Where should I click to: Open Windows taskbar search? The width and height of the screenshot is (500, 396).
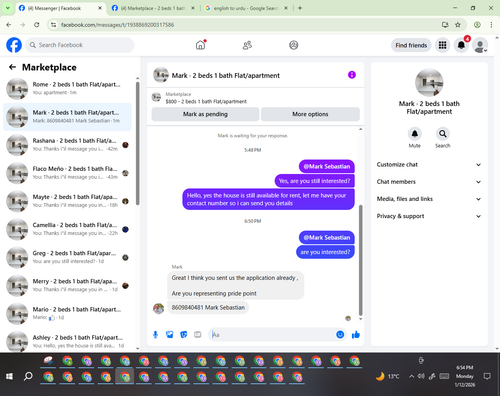coord(28,376)
